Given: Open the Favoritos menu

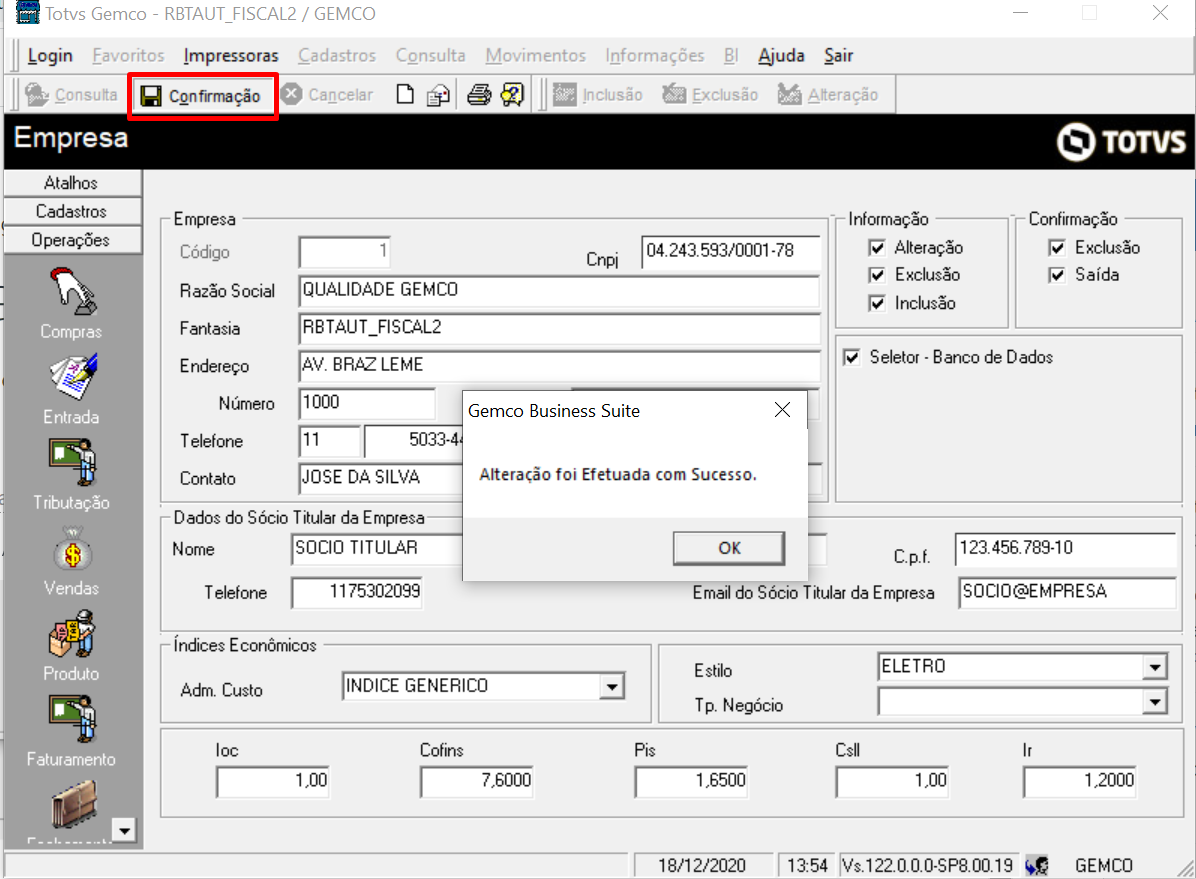Looking at the screenshot, I should coord(128,56).
